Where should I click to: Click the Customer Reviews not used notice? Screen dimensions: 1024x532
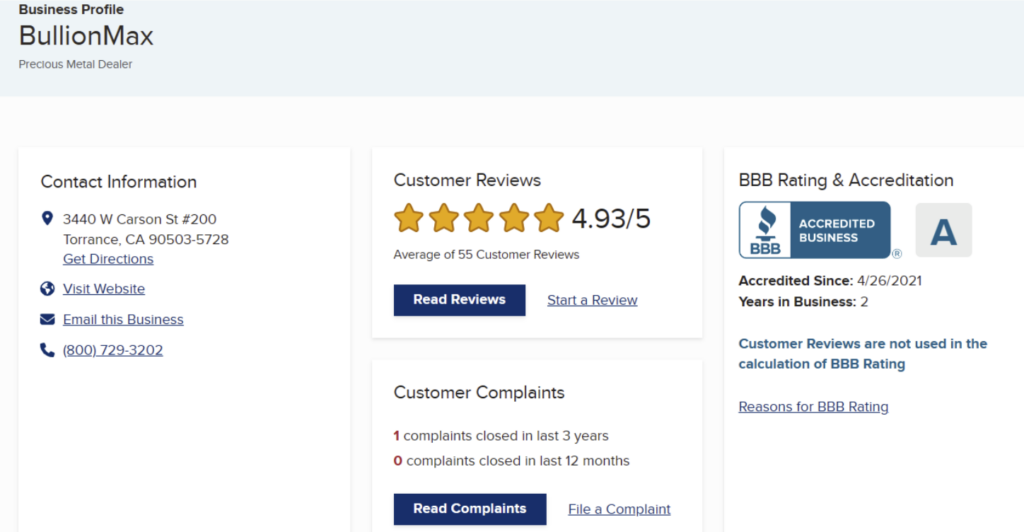pos(863,353)
